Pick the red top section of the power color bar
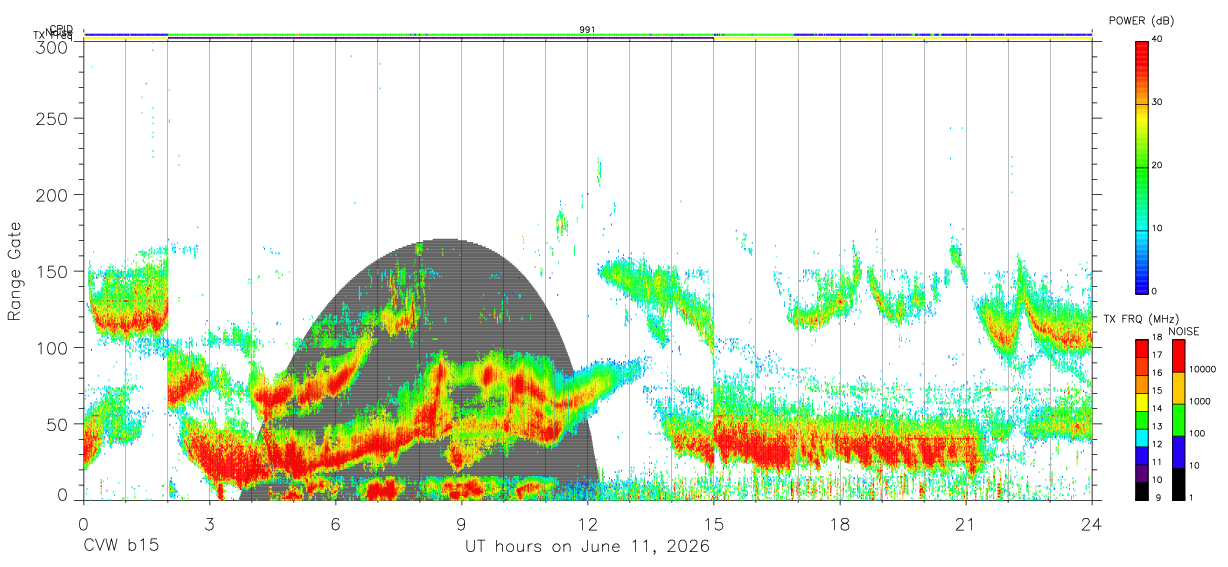This screenshot has width=1228, height=567. click(1141, 55)
